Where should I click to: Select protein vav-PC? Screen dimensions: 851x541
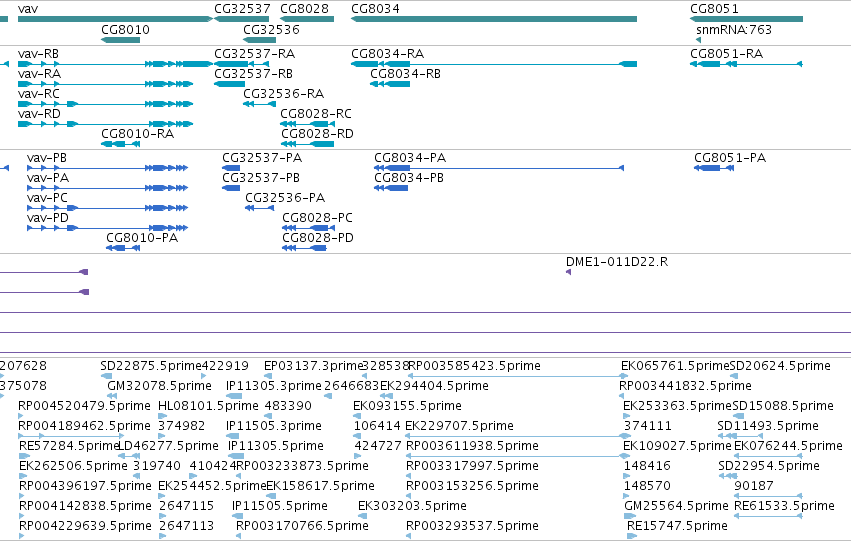[48, 198]
